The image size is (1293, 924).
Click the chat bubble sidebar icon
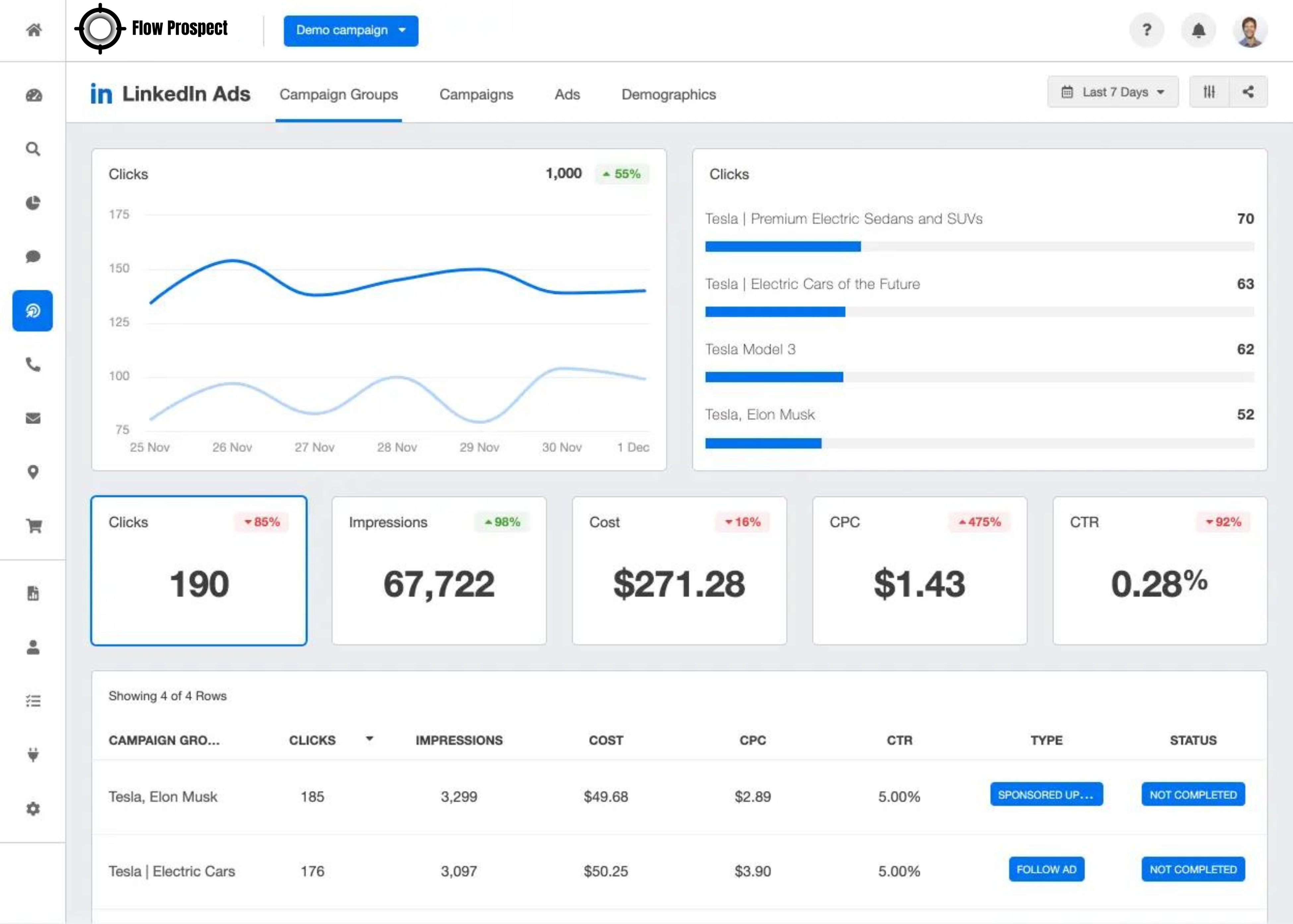(x=33, y=257)
